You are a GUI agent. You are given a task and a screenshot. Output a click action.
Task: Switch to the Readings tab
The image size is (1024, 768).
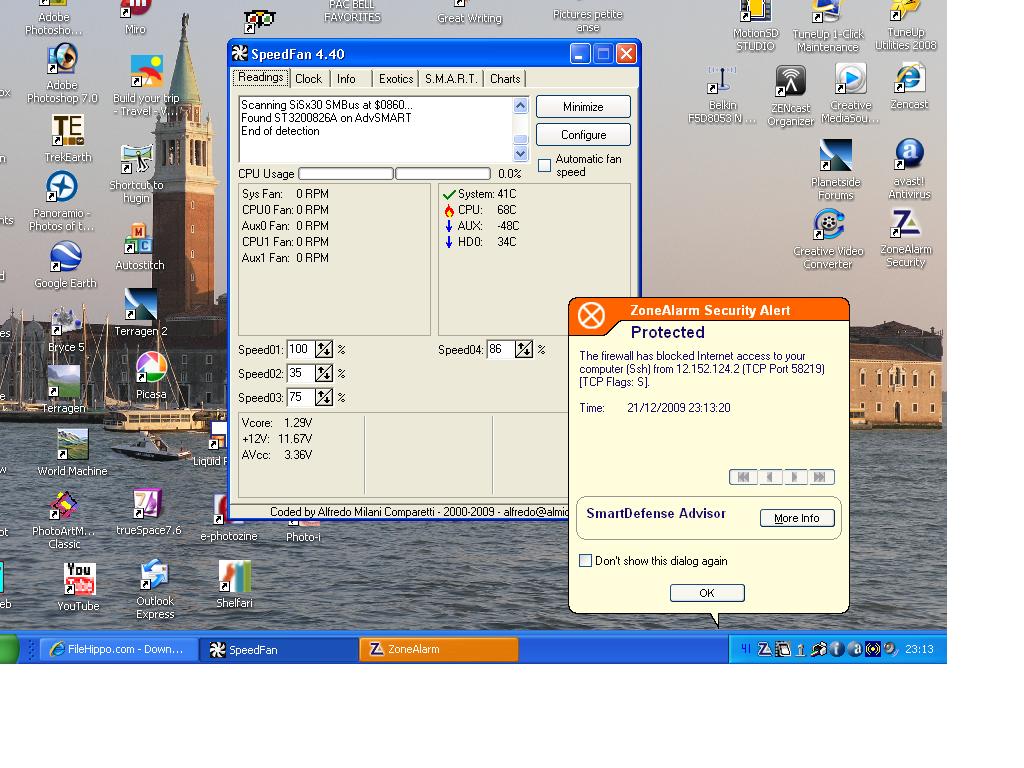click(261, 78)
